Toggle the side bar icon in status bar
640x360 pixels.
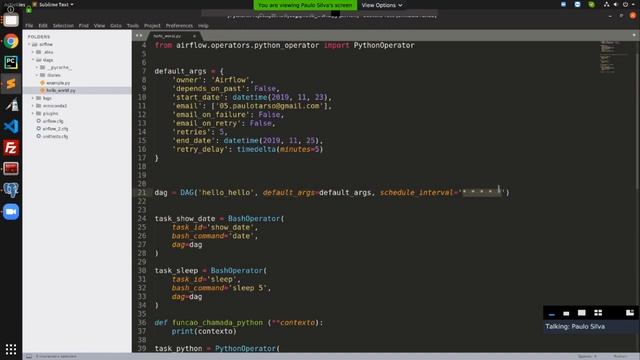coord(29,356)
